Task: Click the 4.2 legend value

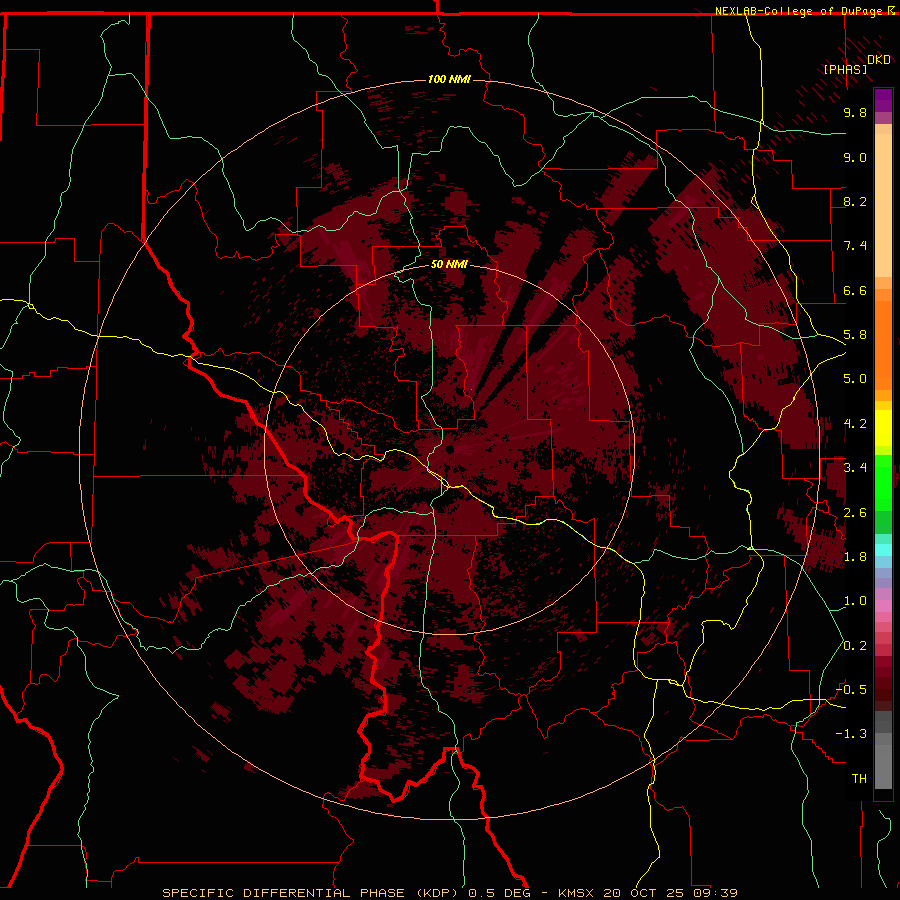Action: tap(855, 424)
